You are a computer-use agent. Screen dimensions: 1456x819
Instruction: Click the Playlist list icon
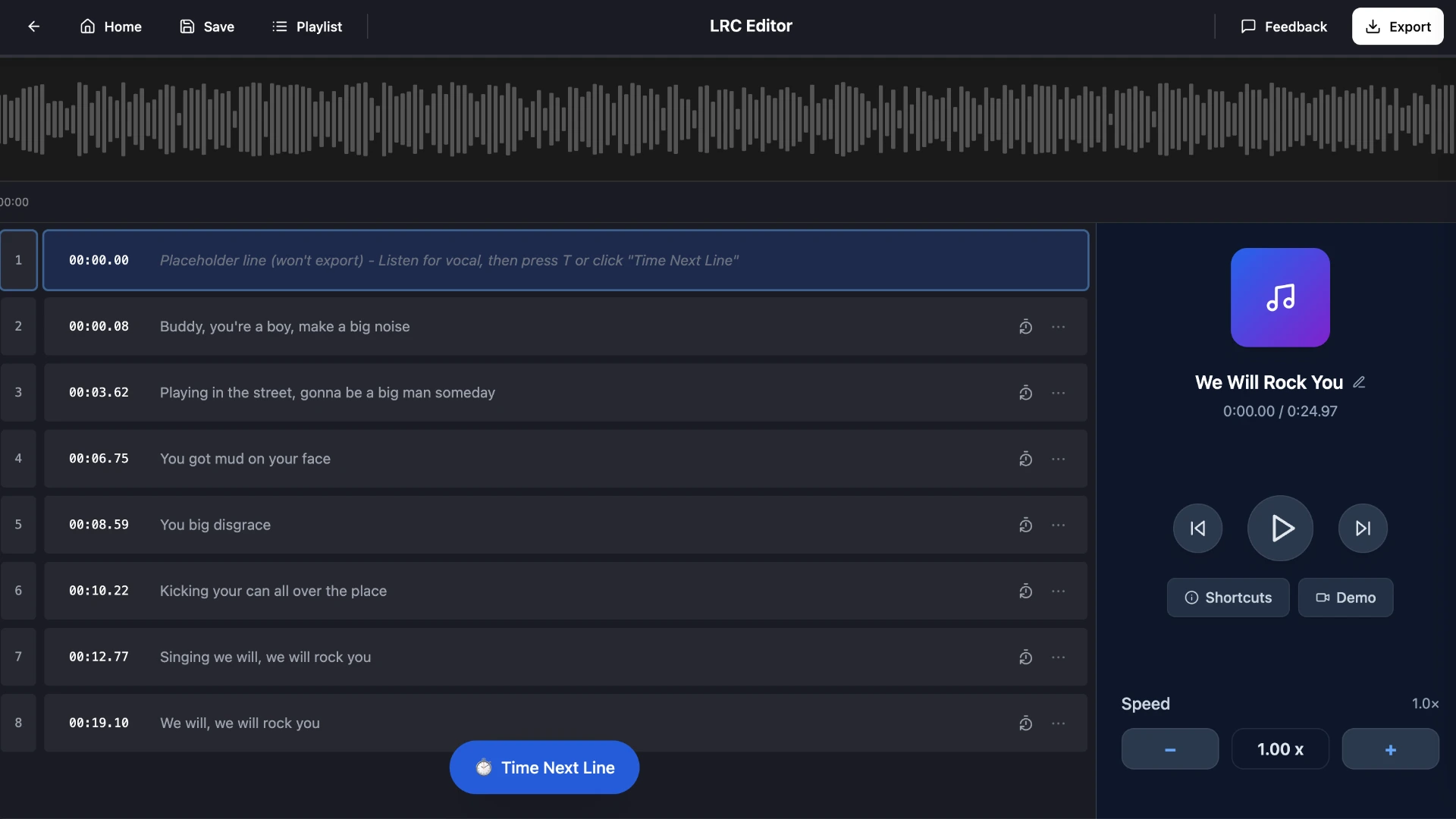280,26
